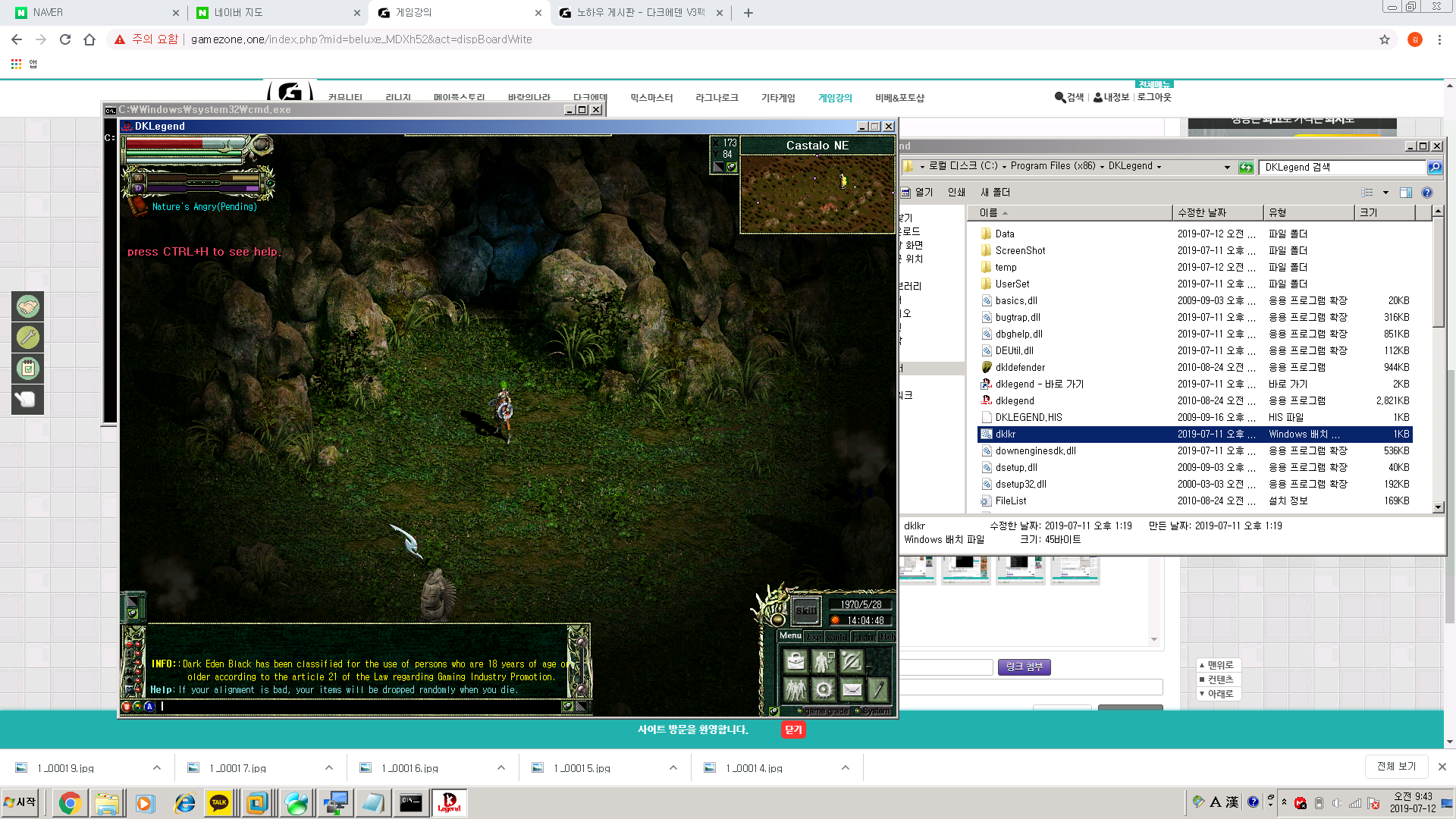Screen dimensions: 1456x819
Task: Expand options for 1_00019.jpg download
Action: coord(157,767)
